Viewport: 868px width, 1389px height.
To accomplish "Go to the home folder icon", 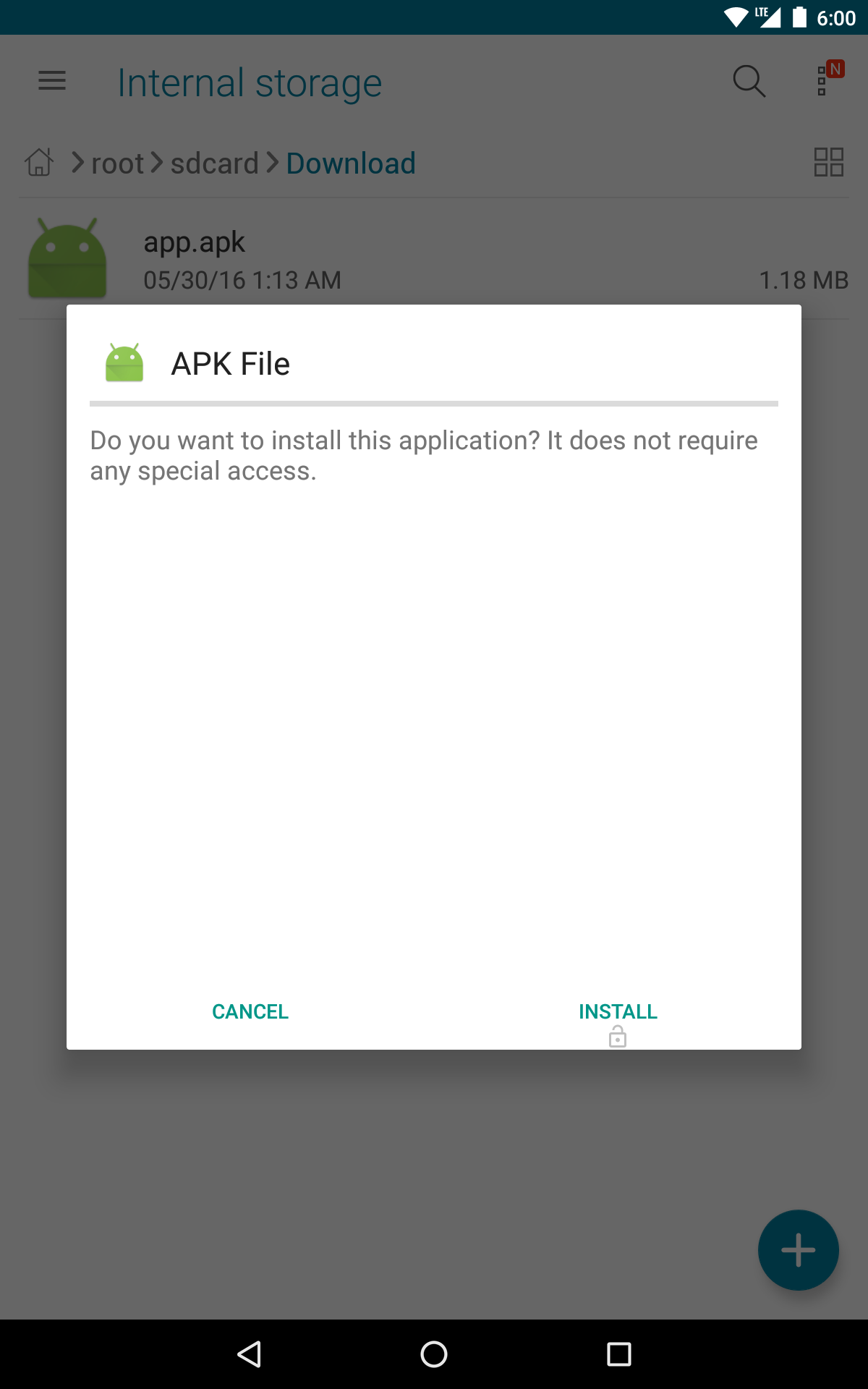I will (39, 162).
